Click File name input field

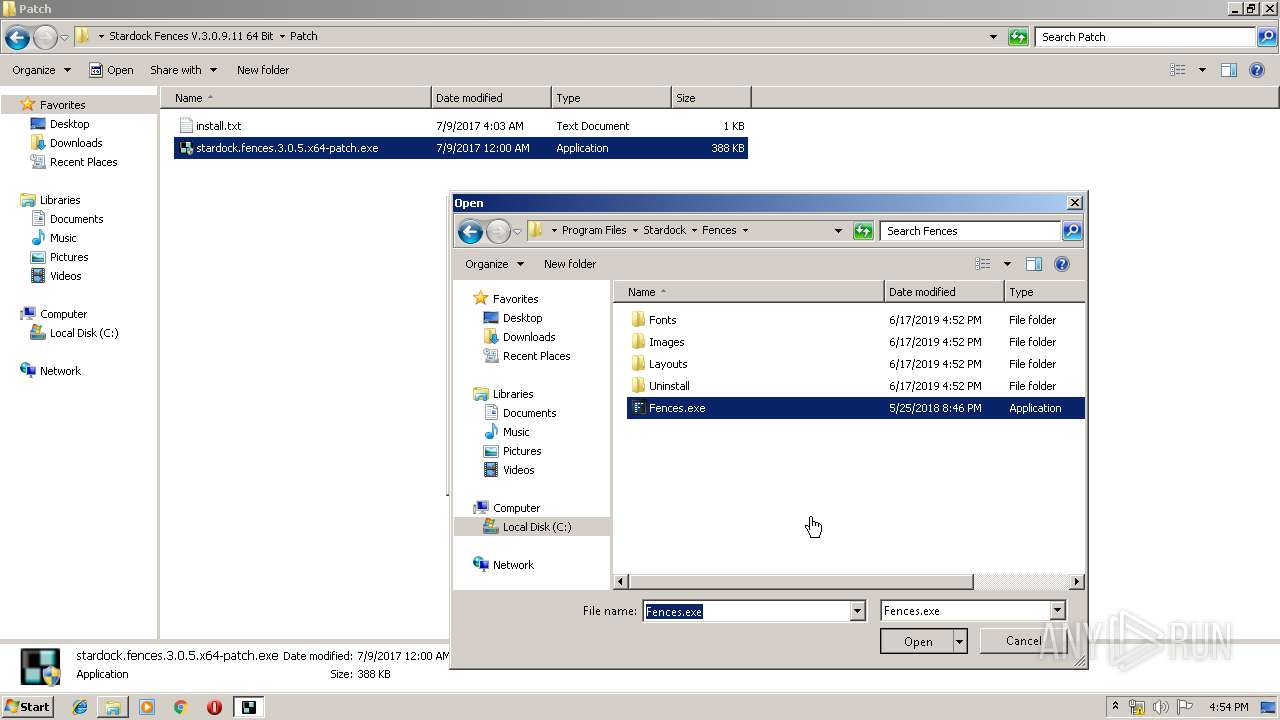tap(746, 611)
